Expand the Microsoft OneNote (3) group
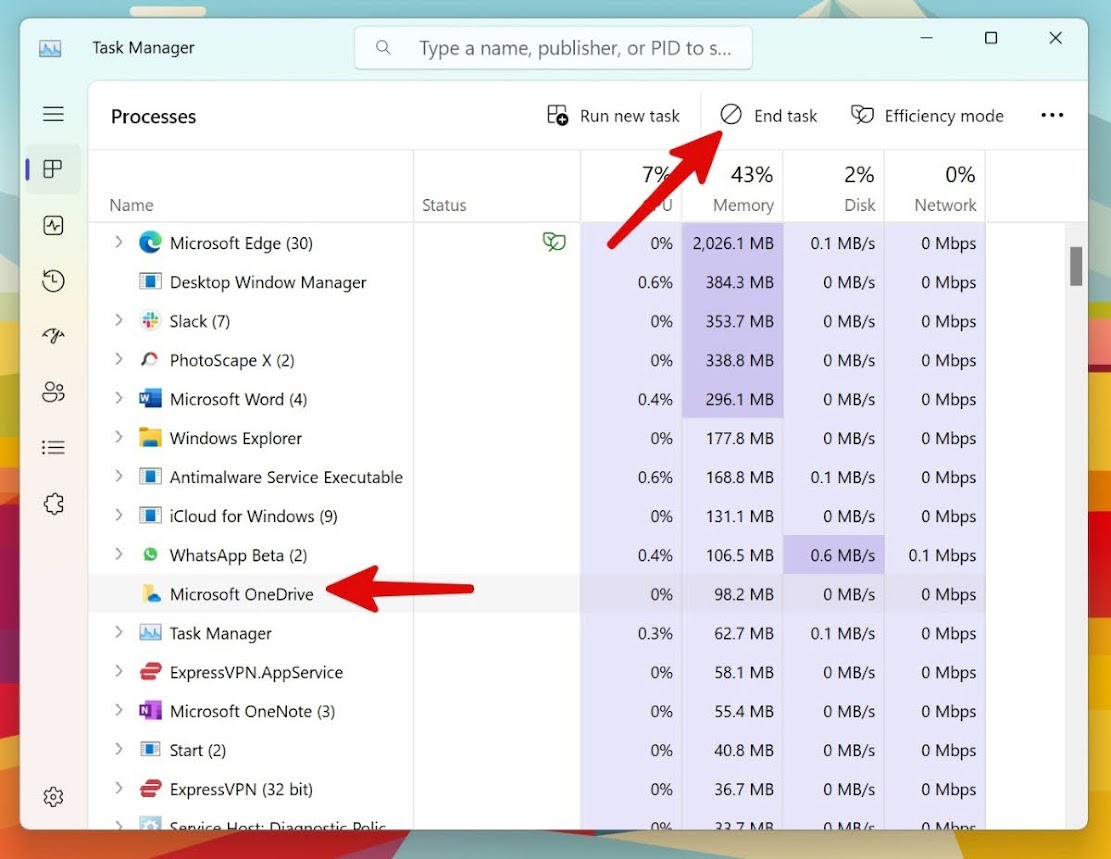Viewport: 1111px width, 859px height. tap(118, 709)
